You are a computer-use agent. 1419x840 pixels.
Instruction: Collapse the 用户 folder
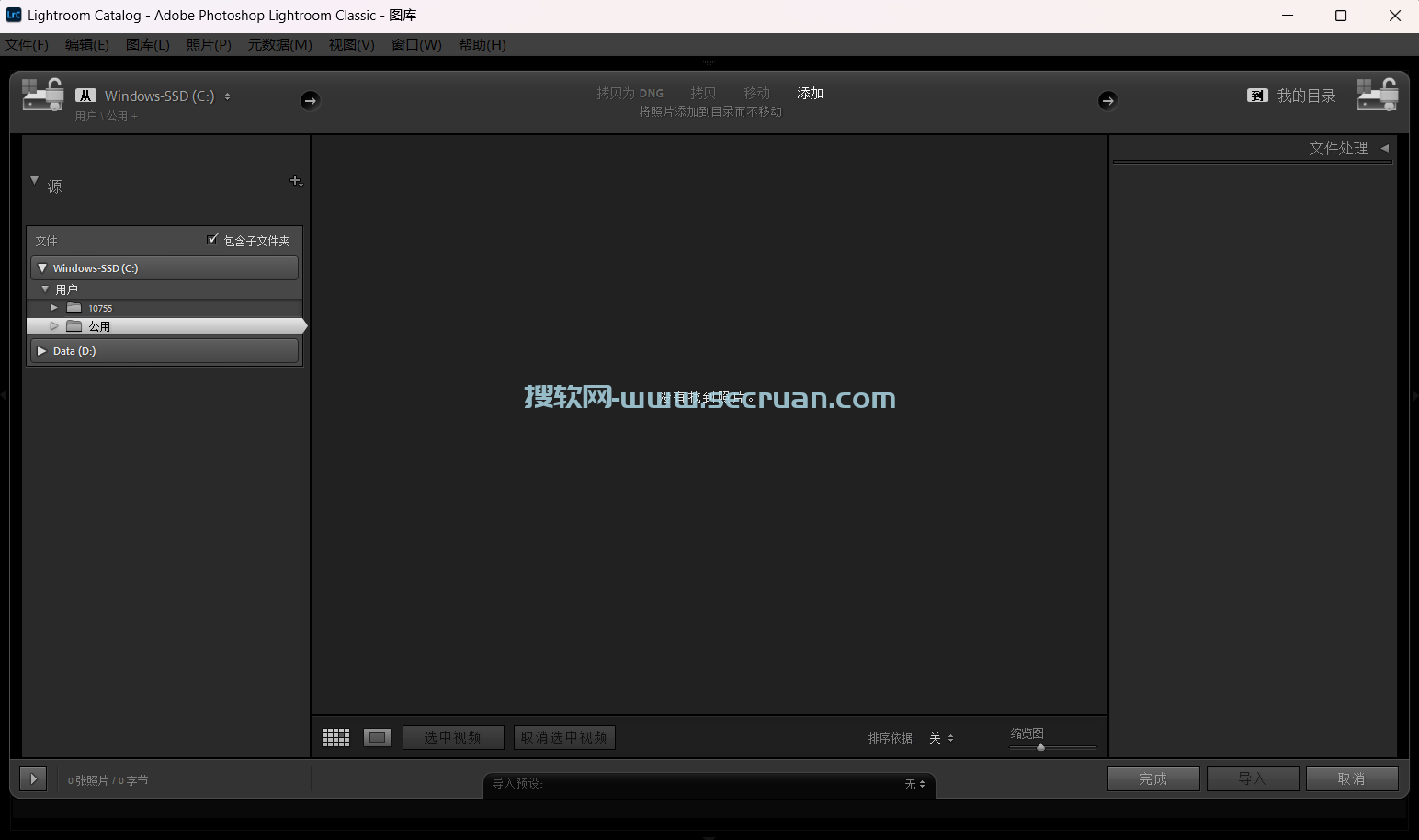45,289
